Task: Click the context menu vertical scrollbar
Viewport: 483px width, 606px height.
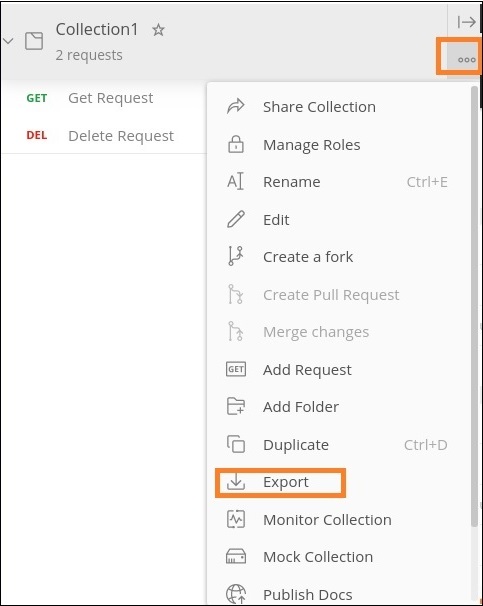Action: 474,306
